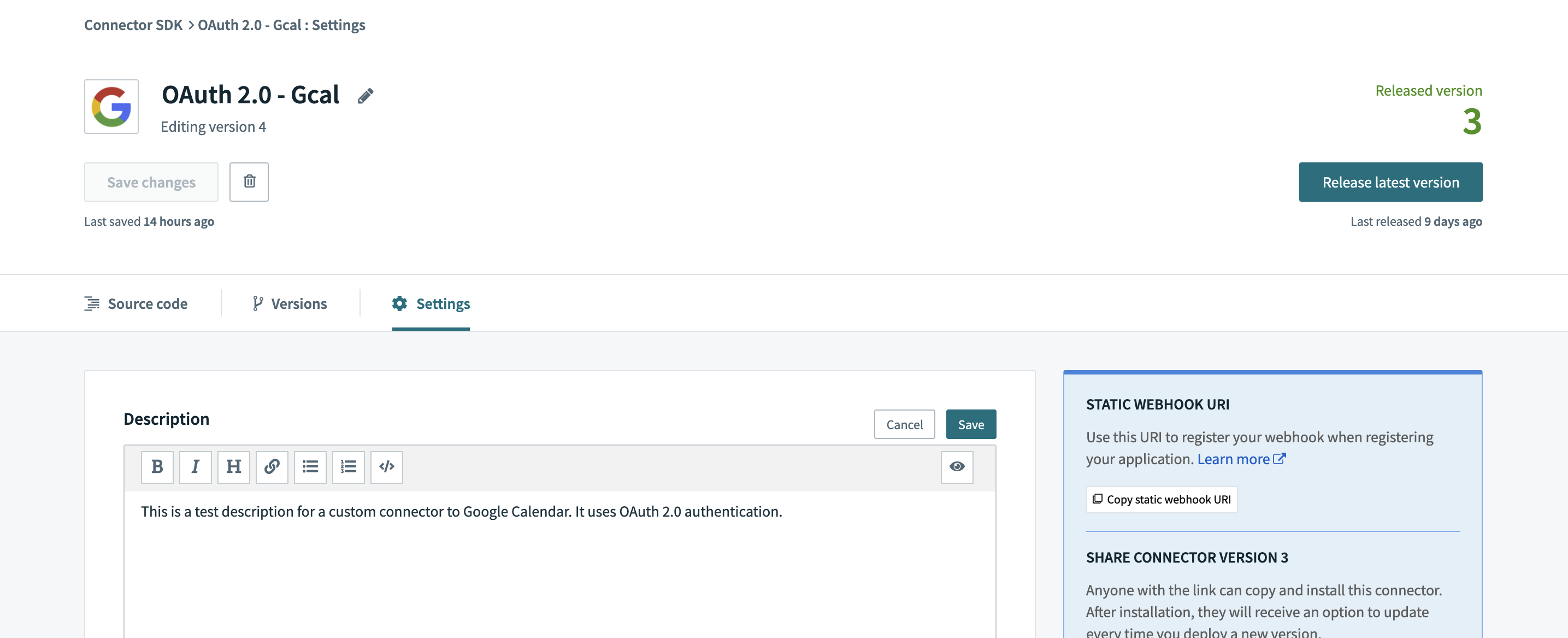Insert a heading using the H icon
Screen dimensions: 1568x638
(234, 467)
